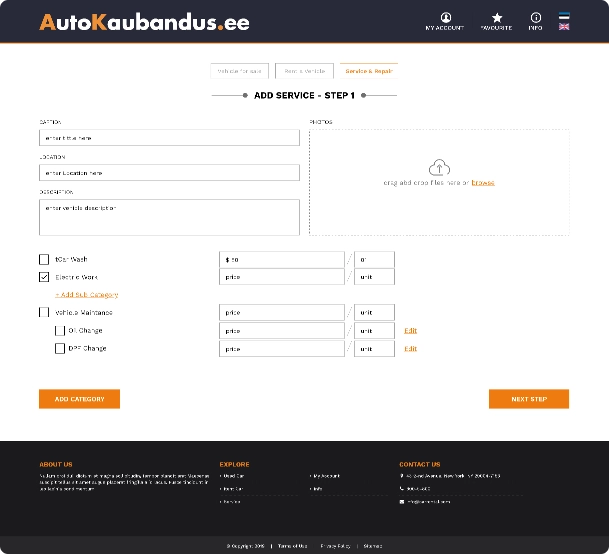Screen dimensions: 609x554
Task: Open Privacy Policy footer link
Action: pos(335,546)
